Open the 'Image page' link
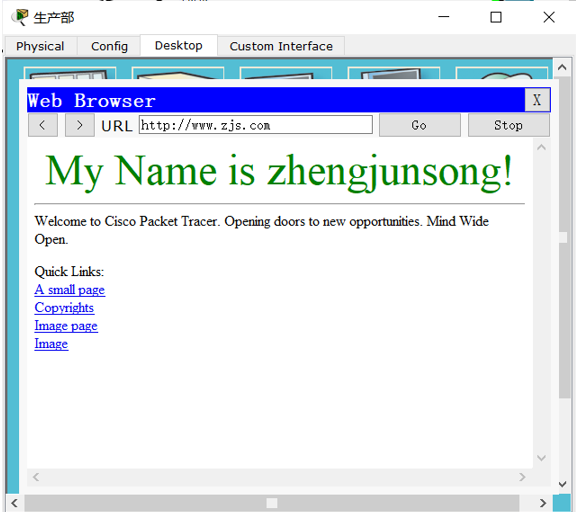The image size is (576, 512). tap(66, 326)
